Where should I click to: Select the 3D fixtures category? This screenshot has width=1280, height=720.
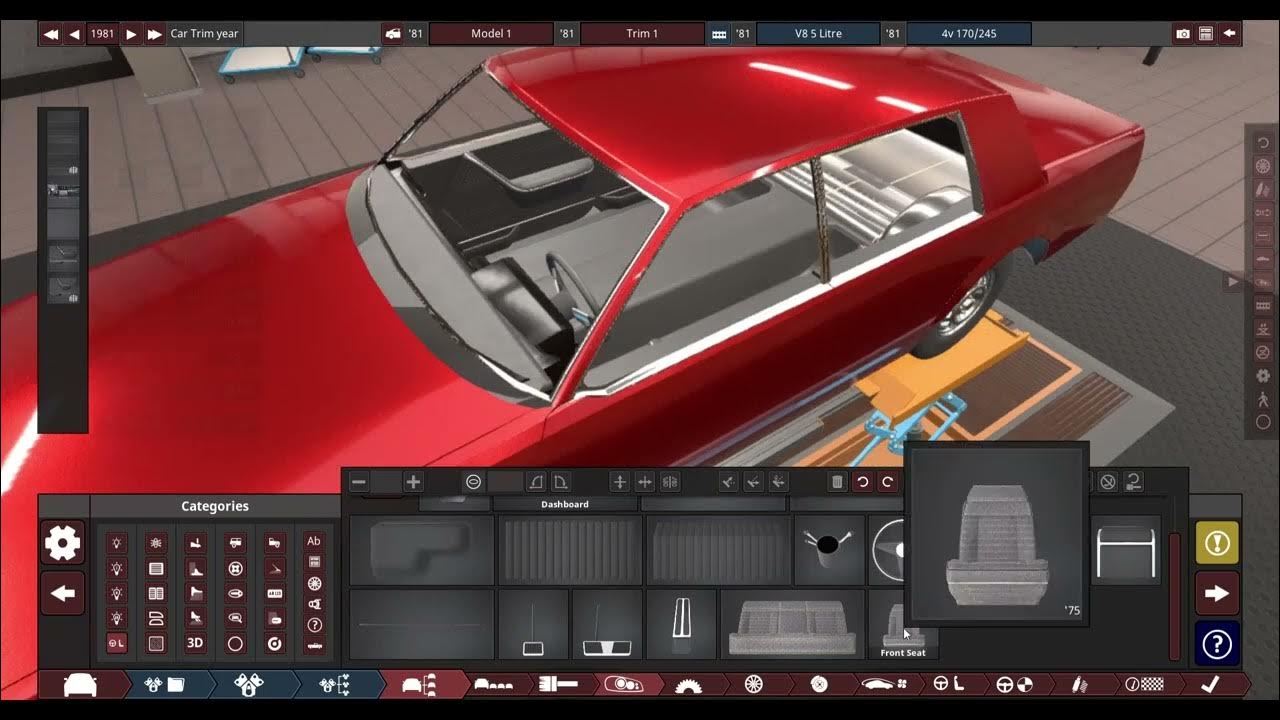195,643
